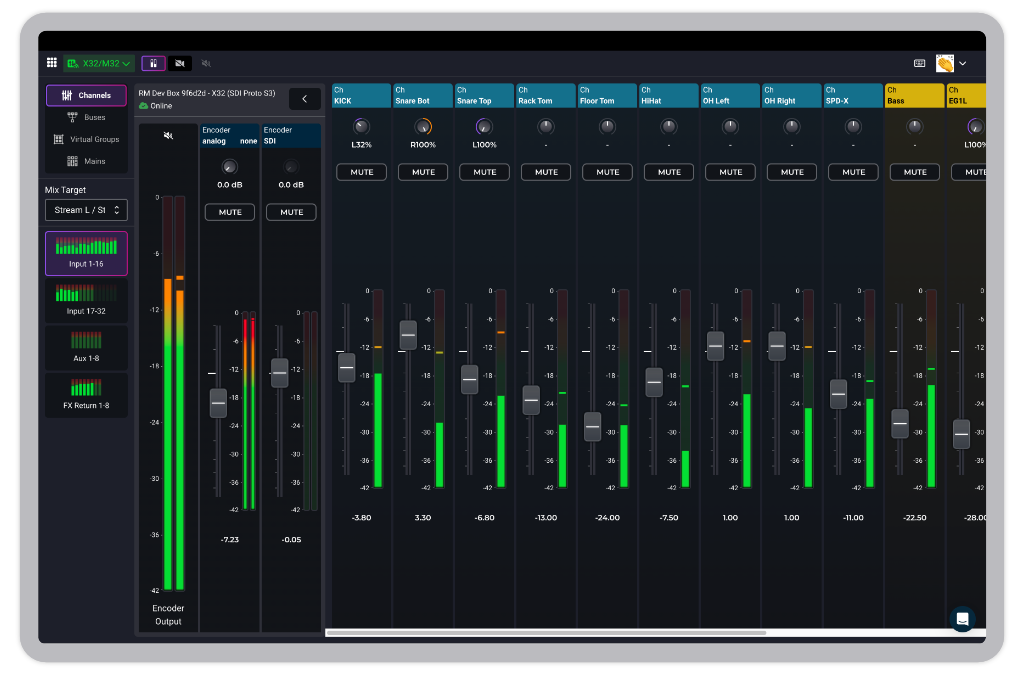Image resolution: width=1024 pixels, height=675 pixels.
Task: Select the Input 17-32 bank thumbnail
Action: (86, 299)
